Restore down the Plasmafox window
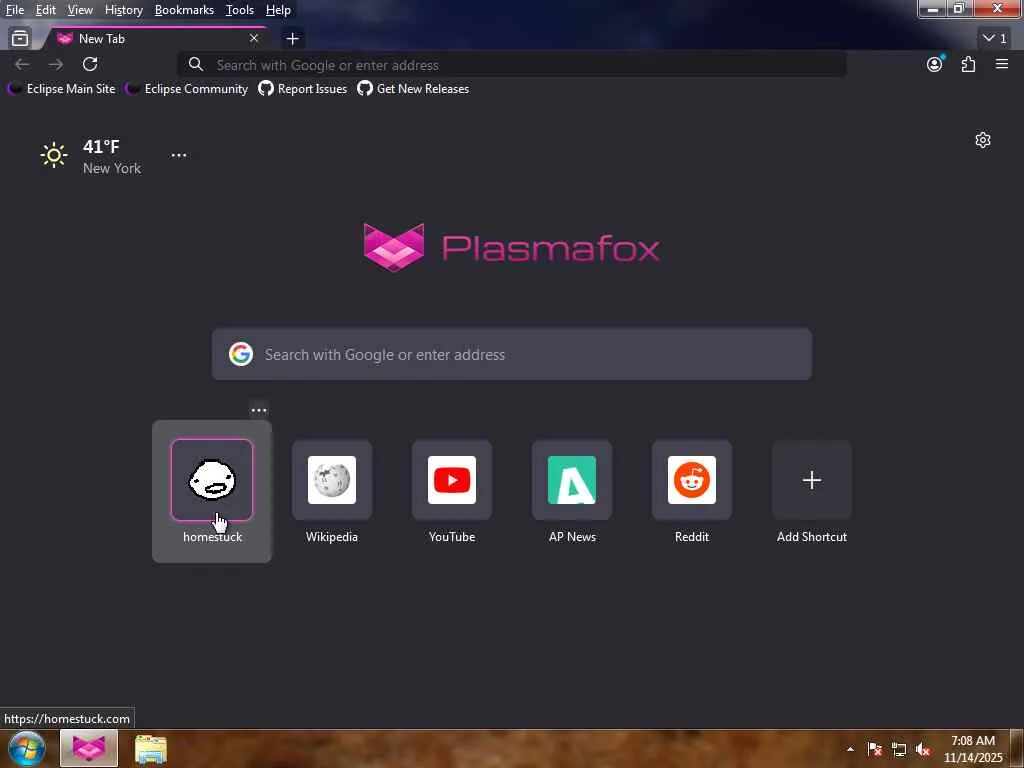This screenshot has width=1024, height=768. 959,9
